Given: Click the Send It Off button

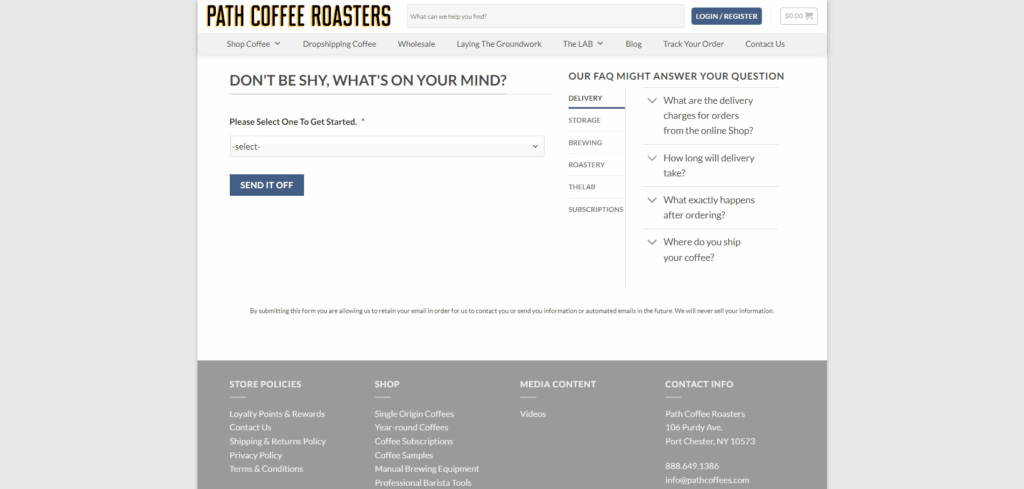Looking at the screenshot, I should point(266,185).
